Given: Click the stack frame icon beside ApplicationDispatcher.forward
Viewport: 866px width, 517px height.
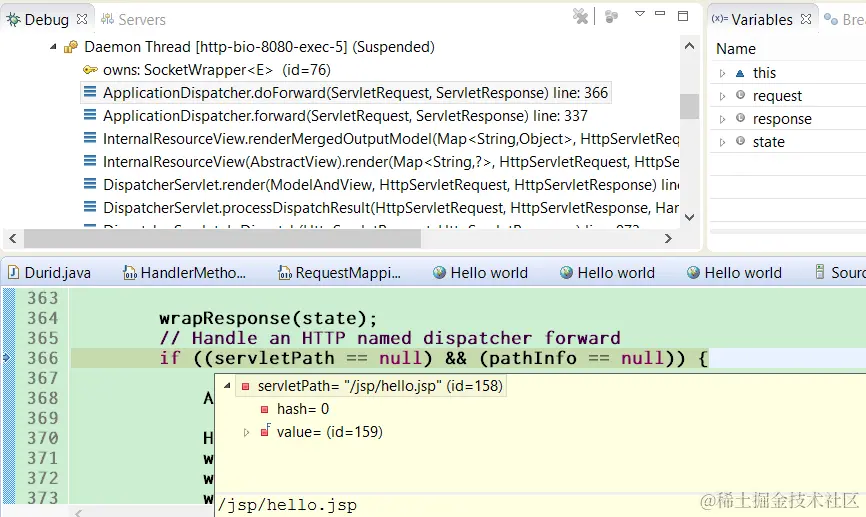Looking at the screenshot, I should pyautogui.click(x=89, y=115).
